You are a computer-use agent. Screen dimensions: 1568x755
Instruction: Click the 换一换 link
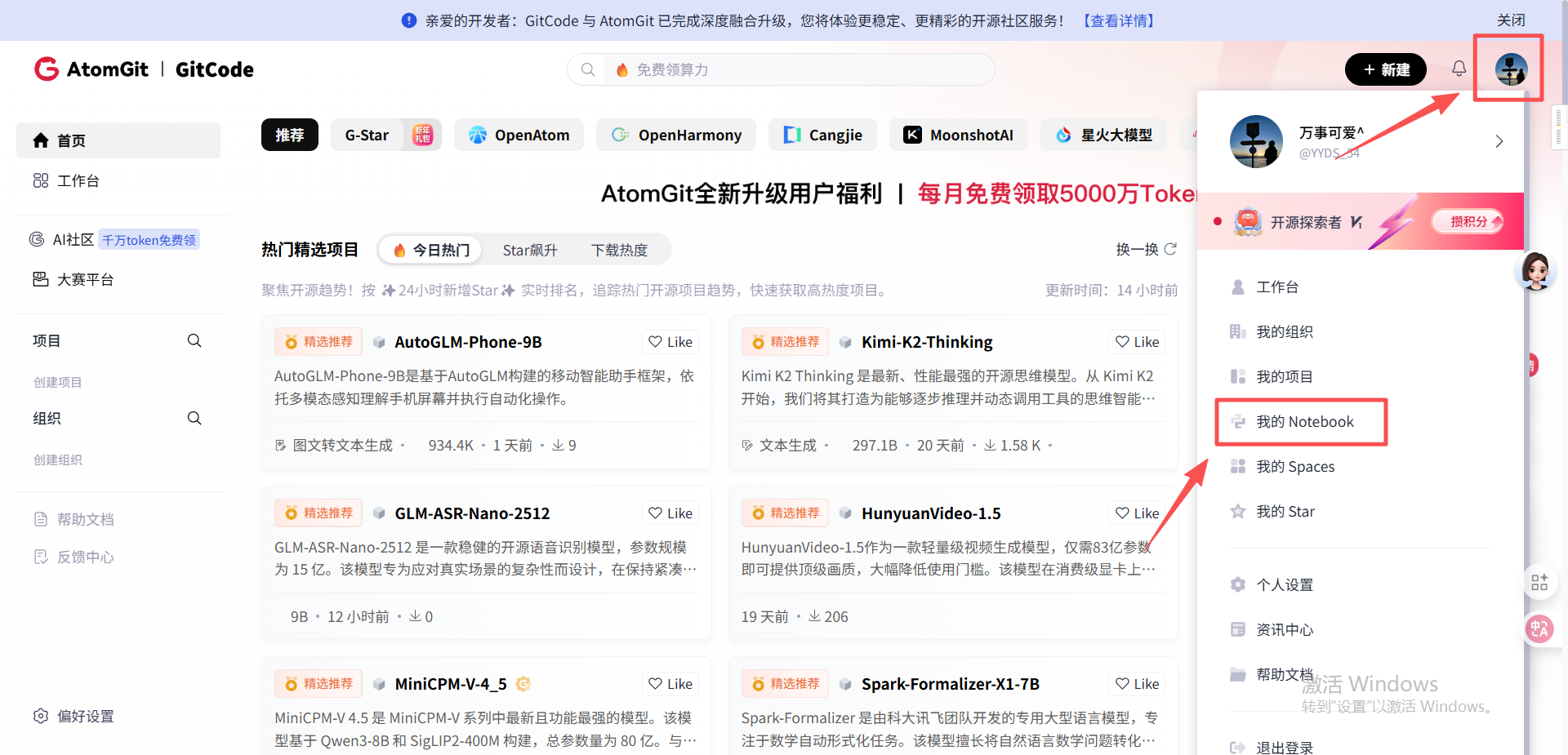click(1137, 249)
